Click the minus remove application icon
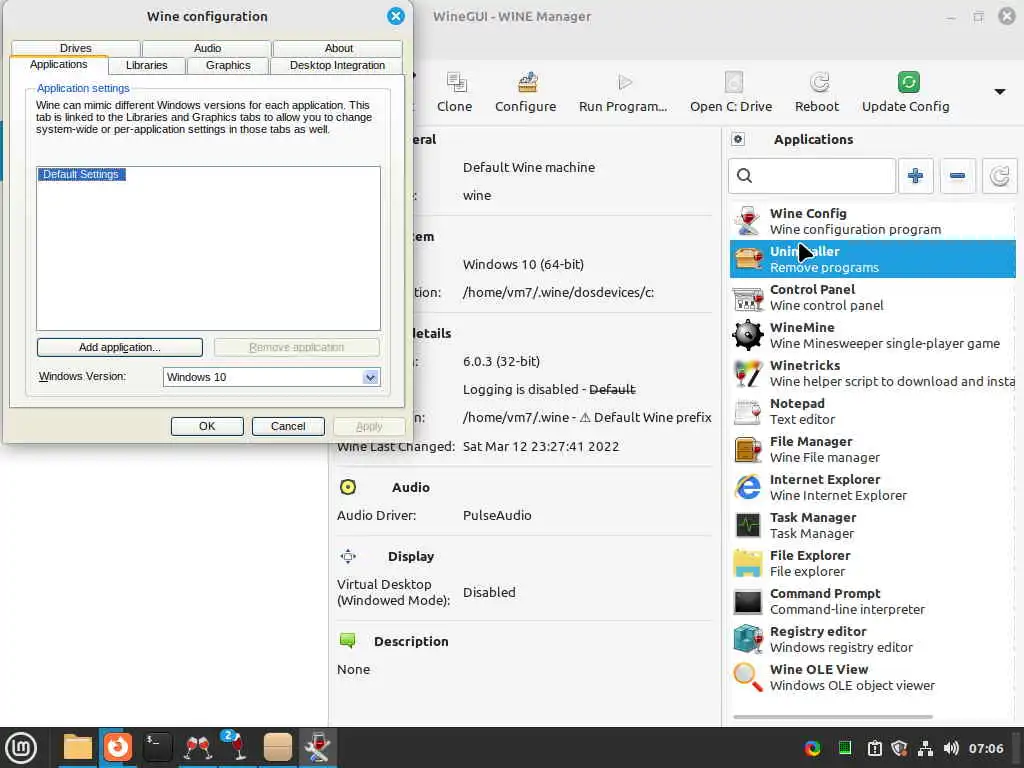This screenshot has width=1024, height=768. pos(957,176)
